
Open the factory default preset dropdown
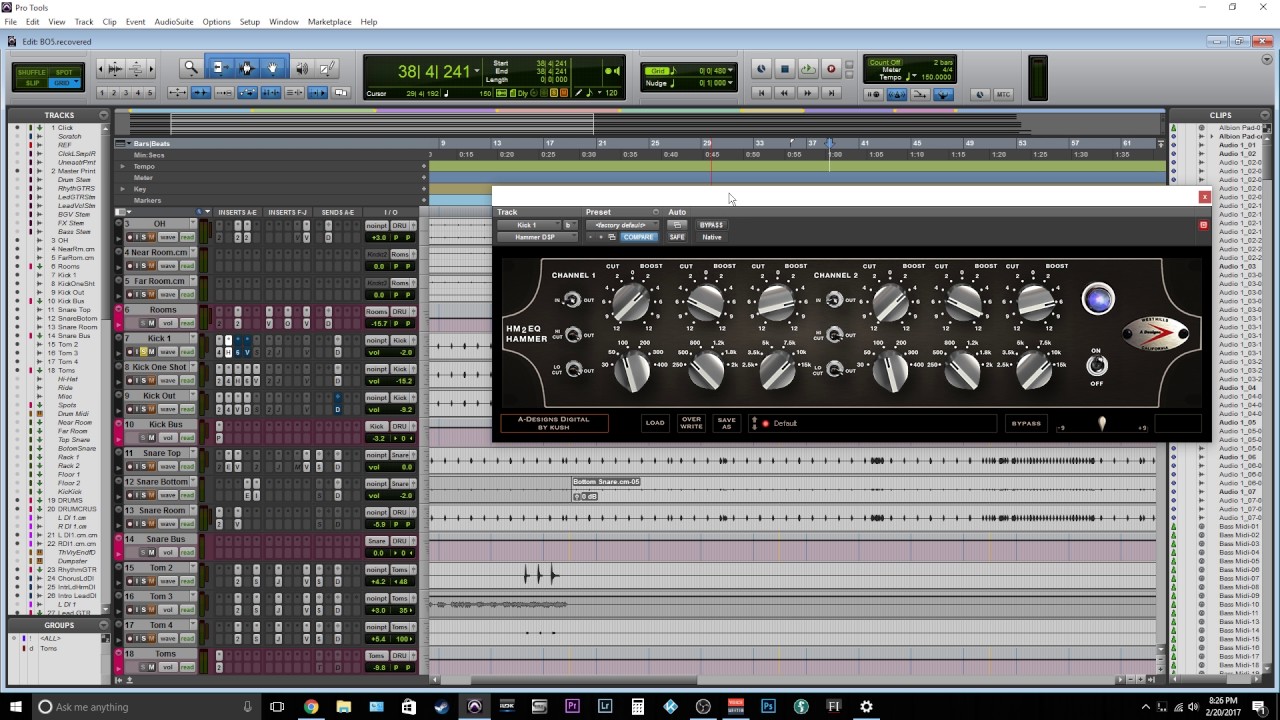(621, 225)
